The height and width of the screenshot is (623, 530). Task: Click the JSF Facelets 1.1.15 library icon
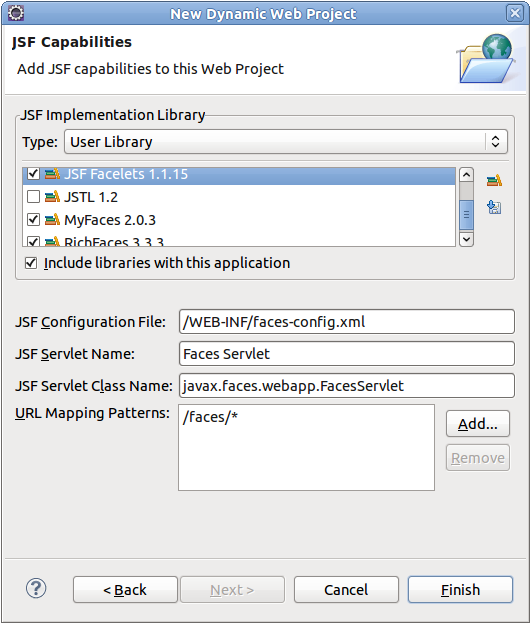coord(52,174)
